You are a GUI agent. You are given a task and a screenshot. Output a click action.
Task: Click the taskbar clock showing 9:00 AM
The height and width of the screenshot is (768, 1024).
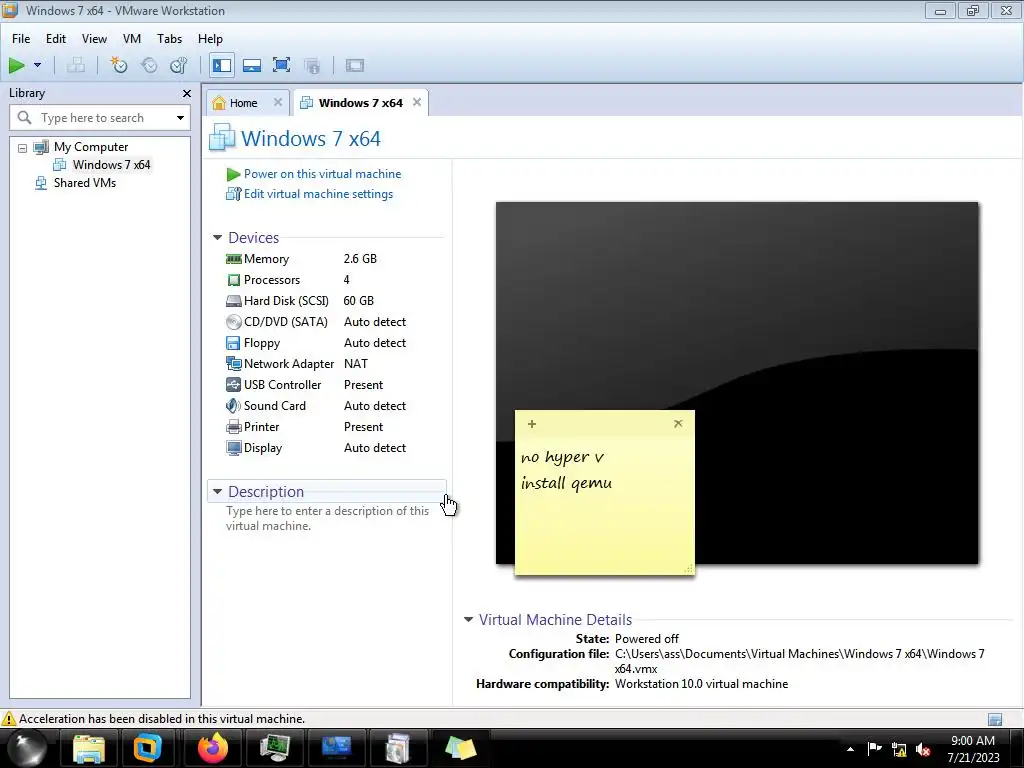(x=973, y=749)
